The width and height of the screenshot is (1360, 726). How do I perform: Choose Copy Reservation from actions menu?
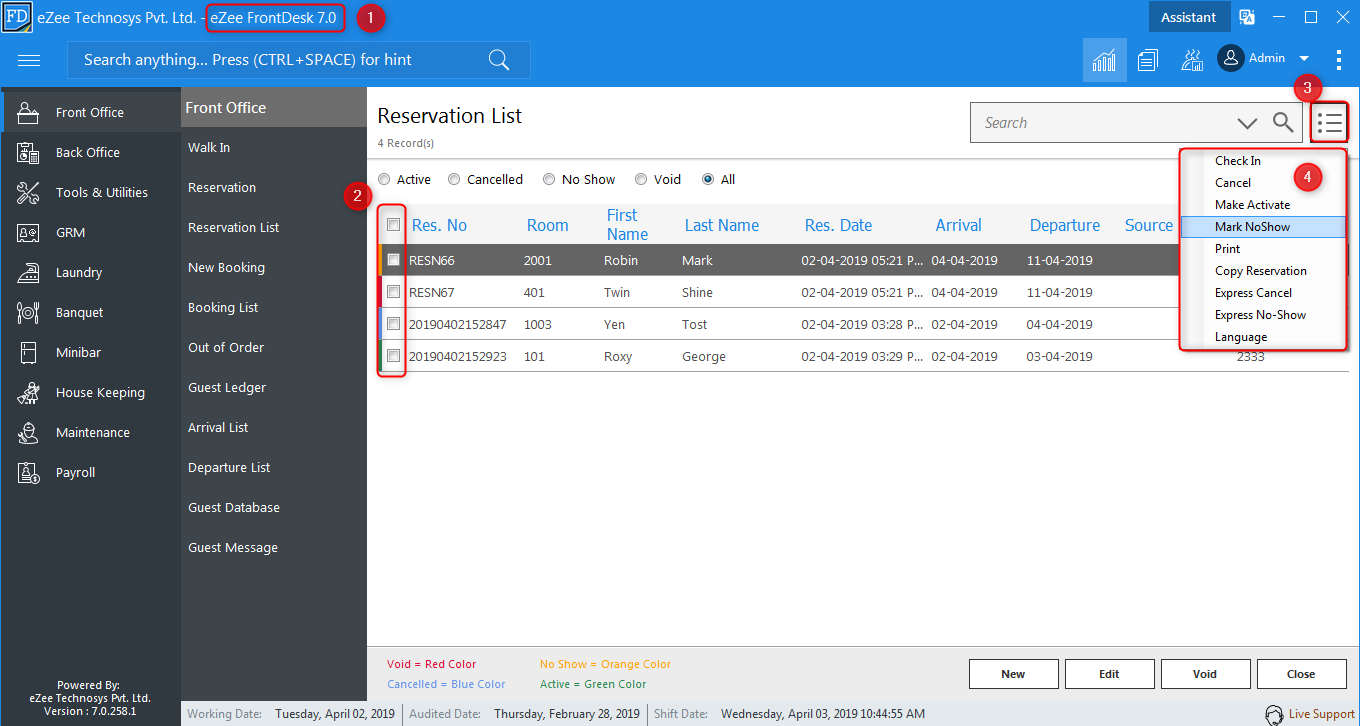1263,271
